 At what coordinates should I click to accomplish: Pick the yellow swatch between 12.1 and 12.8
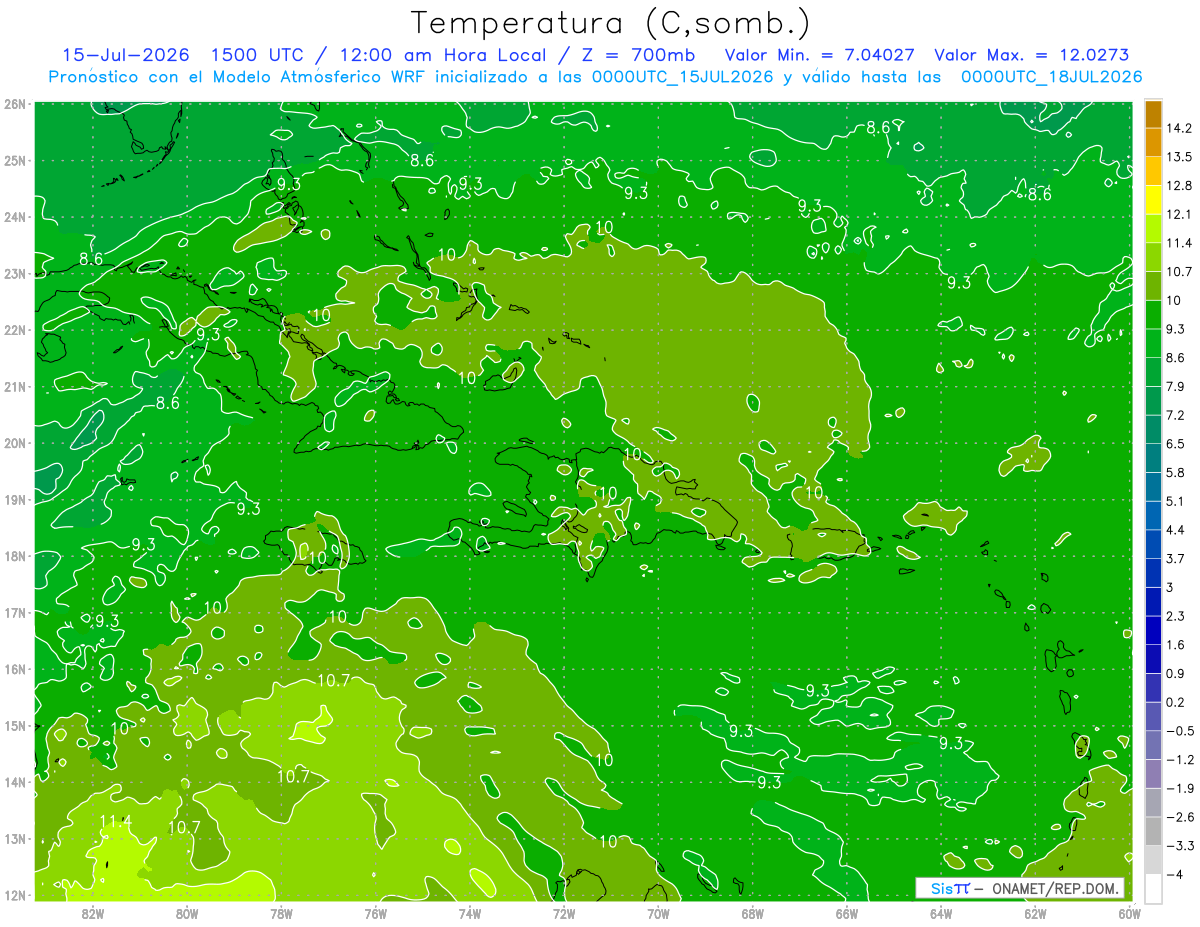[1153, 200]
